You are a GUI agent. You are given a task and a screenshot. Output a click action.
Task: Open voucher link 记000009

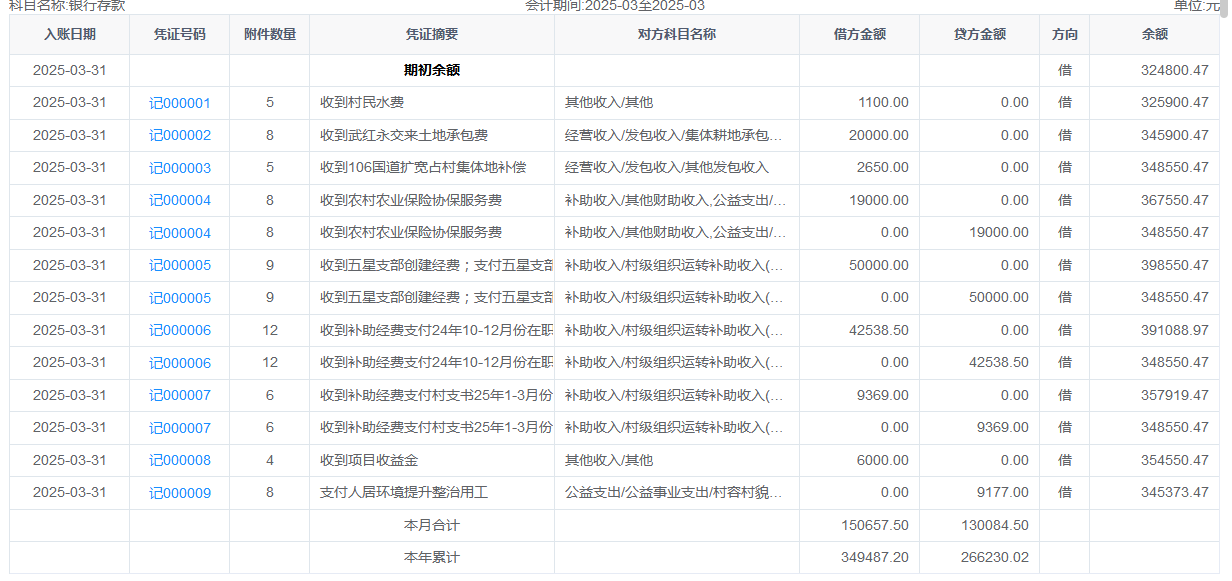180,493
